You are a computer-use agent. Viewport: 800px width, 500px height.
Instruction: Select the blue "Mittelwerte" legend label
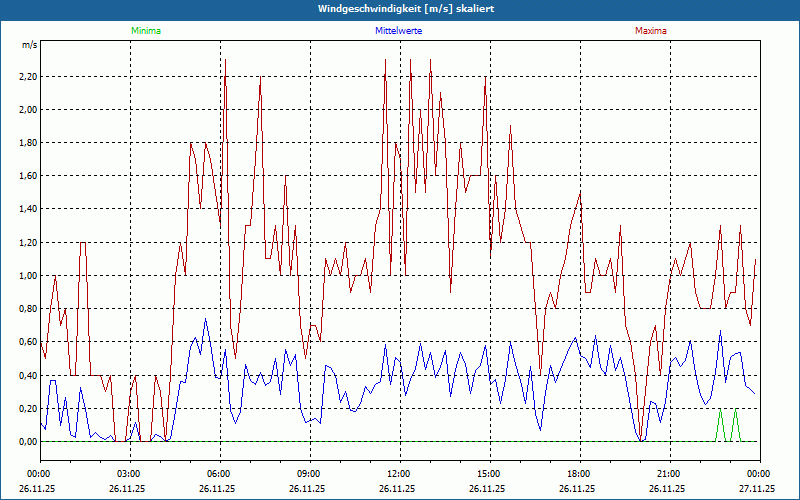point(398,31)
